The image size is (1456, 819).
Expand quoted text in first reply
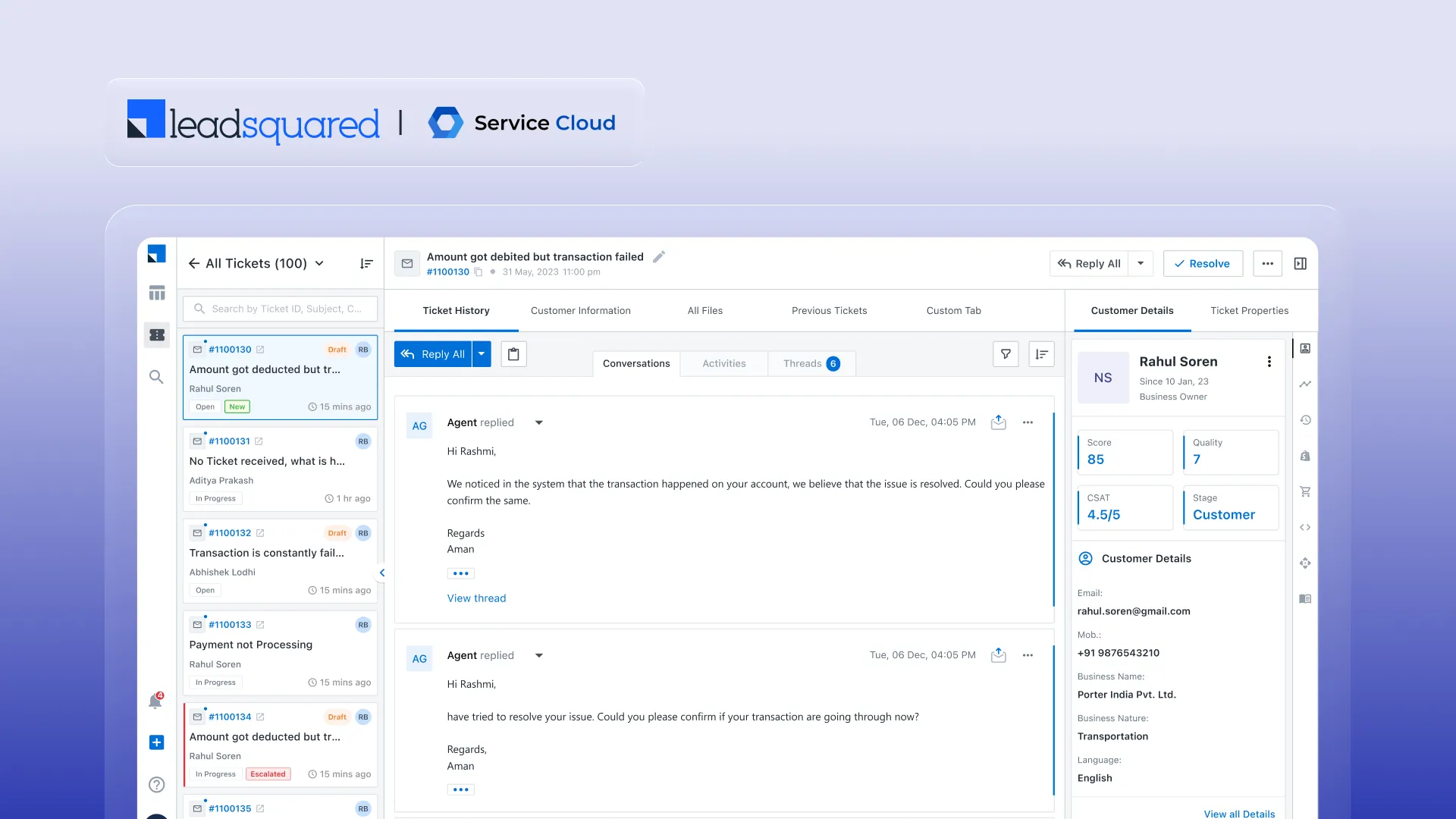[460, 573]
